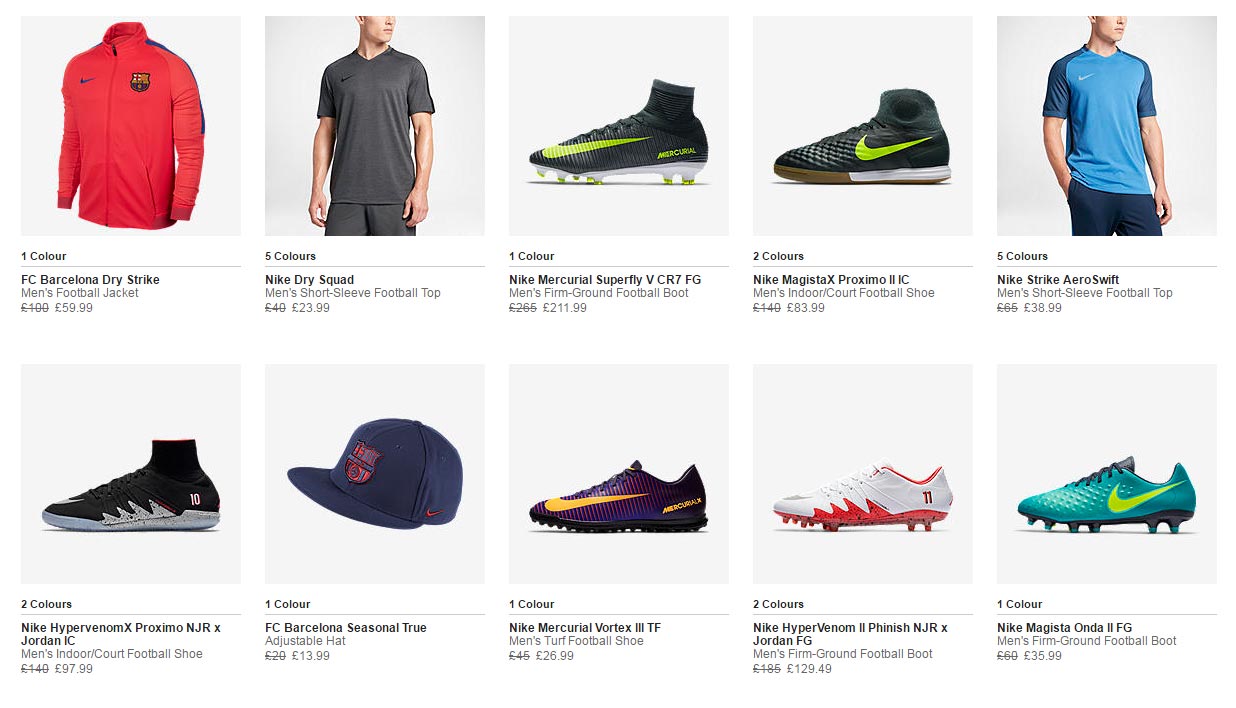The height and width of the screenshot is (708, 1236).
Task: Open the Nike MagistaX Proximo II IC listing
Action: [843, 279]
